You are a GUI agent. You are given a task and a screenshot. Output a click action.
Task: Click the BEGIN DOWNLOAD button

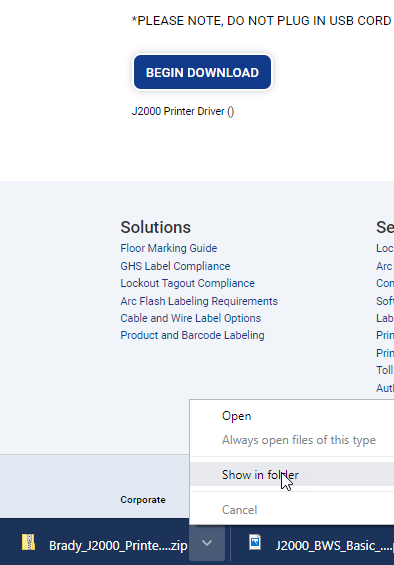[x=202, y=72]
